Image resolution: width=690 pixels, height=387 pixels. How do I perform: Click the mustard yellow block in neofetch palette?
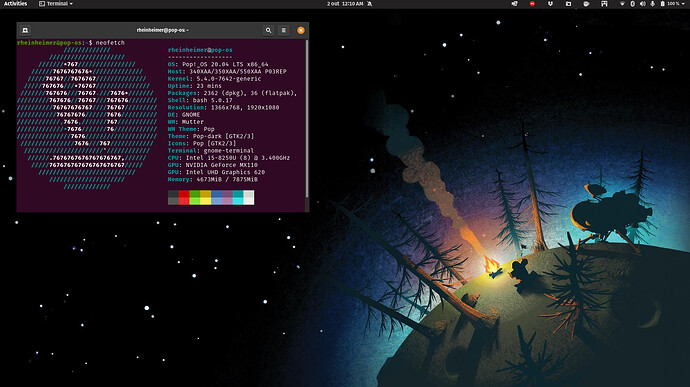tap(206, 194)
